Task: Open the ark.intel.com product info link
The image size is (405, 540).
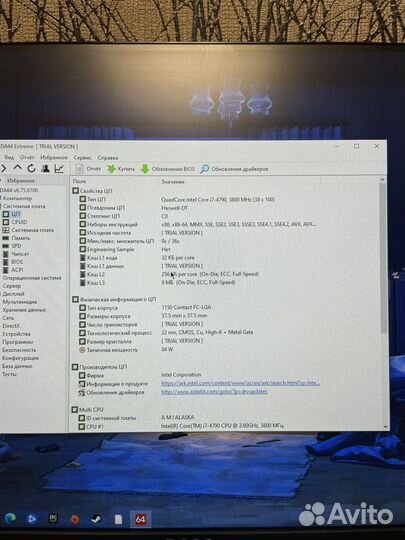Action: [x=240, y=383]
